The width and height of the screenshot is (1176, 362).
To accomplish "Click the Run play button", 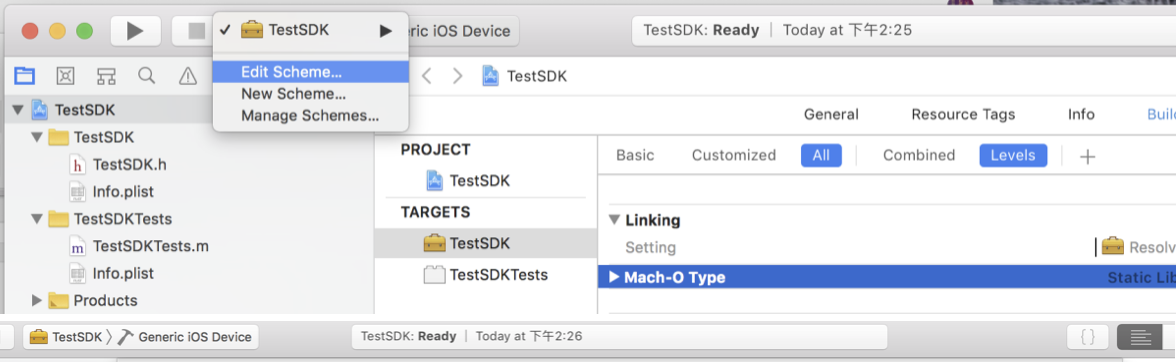I will (135, 31).
